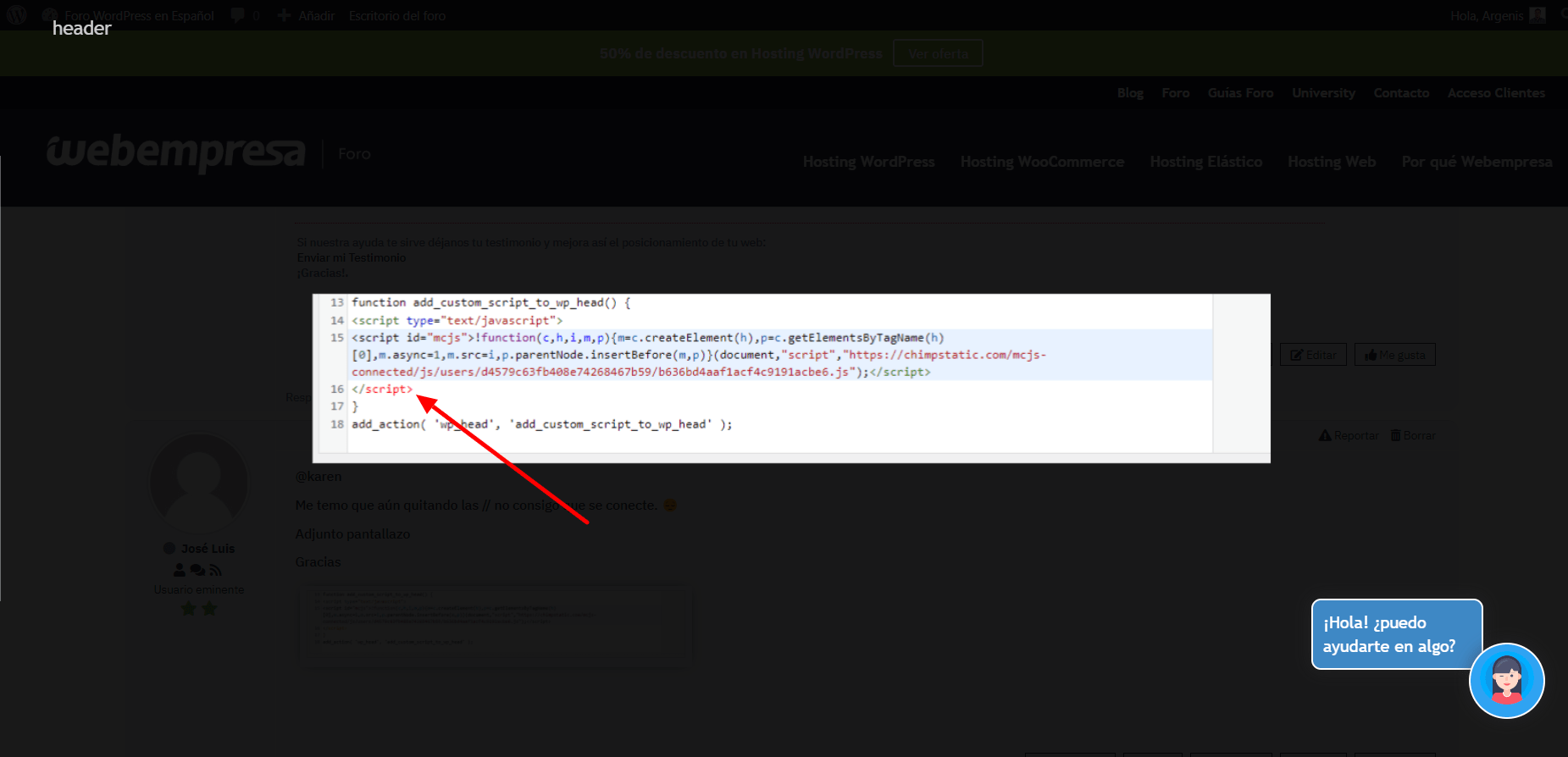Click the 'Usuario eminente' rank label
1568x757 pixels.
point(199,589)
